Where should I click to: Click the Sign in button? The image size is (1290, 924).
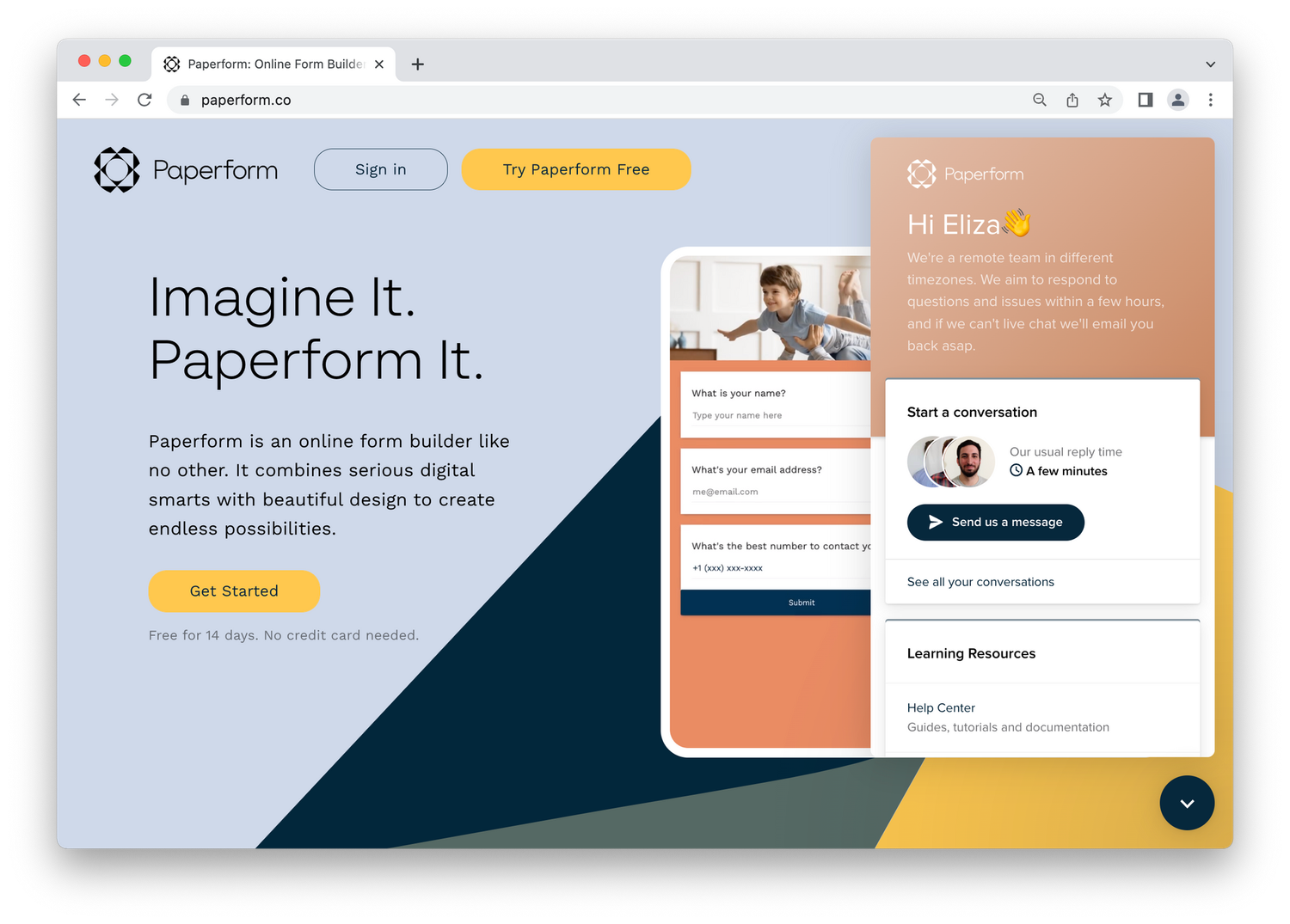(x=381, y=169)
